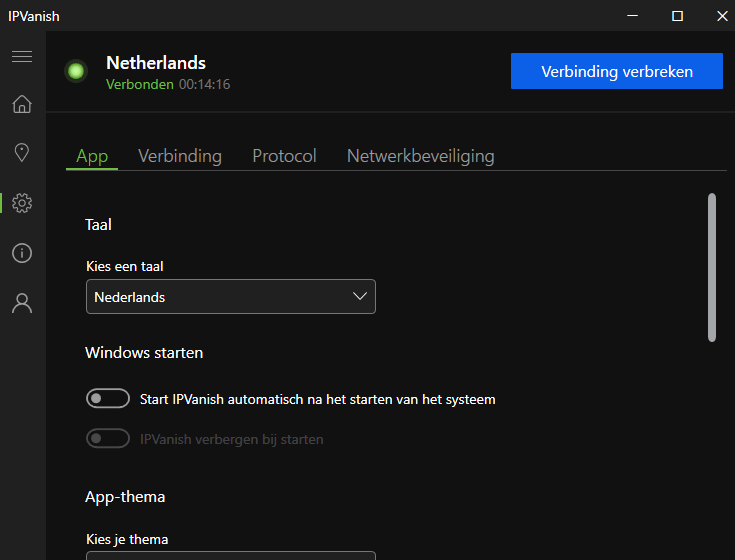Toggle Start IPVanish automatisch at system start
Image resolution: width=735 pixels, height=560 pixels.
coord(108,398)
